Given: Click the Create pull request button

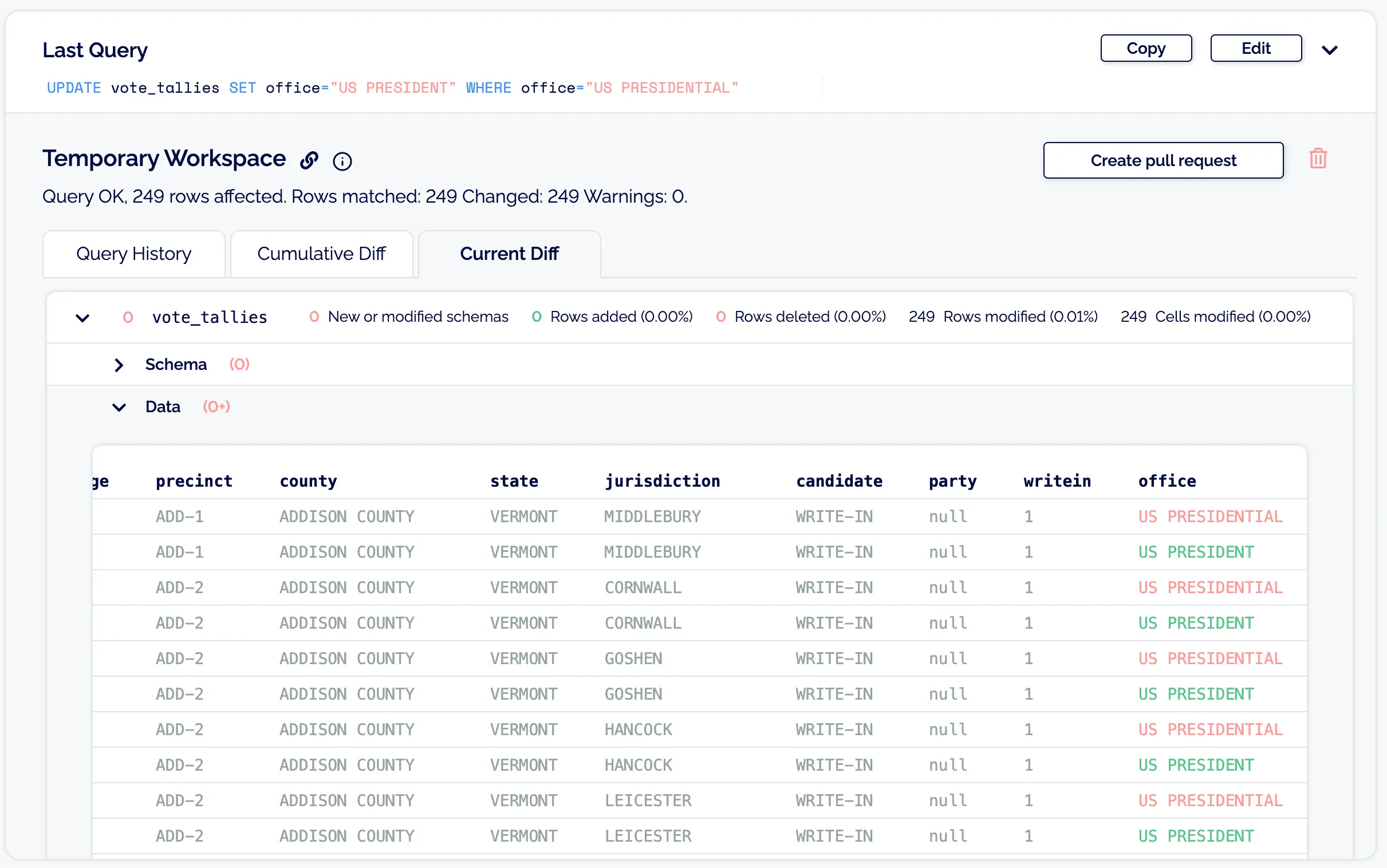Looking at the screenshot, I should (x=1163, y=160).
